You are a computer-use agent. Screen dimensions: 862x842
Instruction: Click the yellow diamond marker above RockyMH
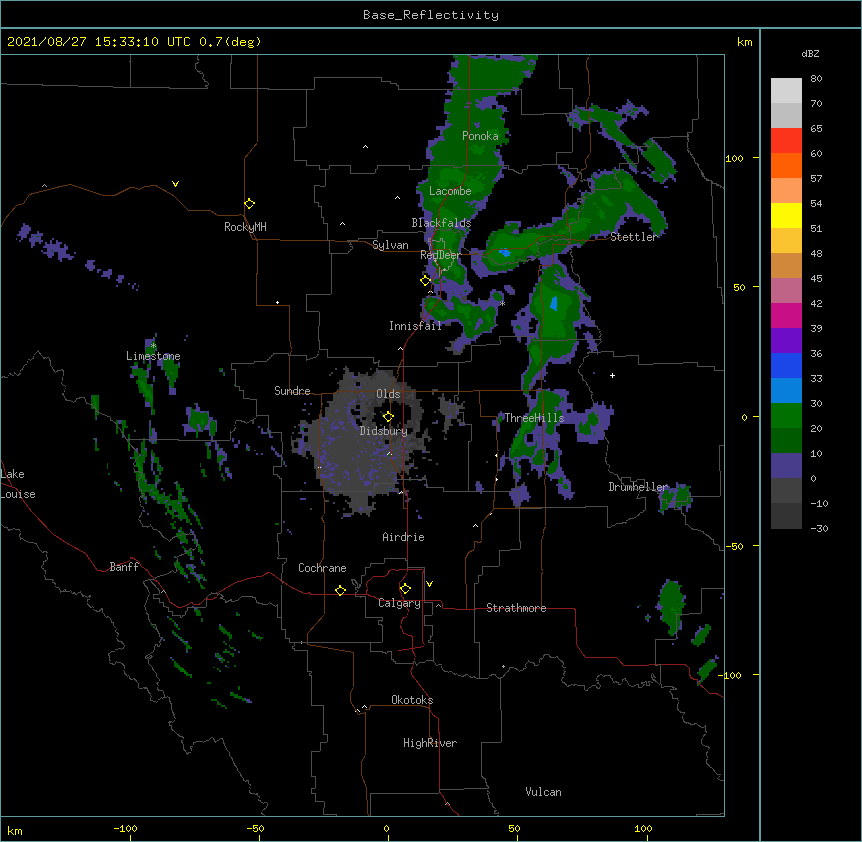tap(249, 204)
